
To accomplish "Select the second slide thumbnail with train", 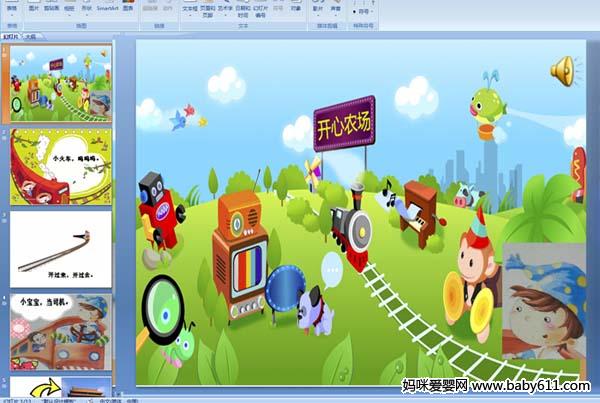I will pos(61,166).
